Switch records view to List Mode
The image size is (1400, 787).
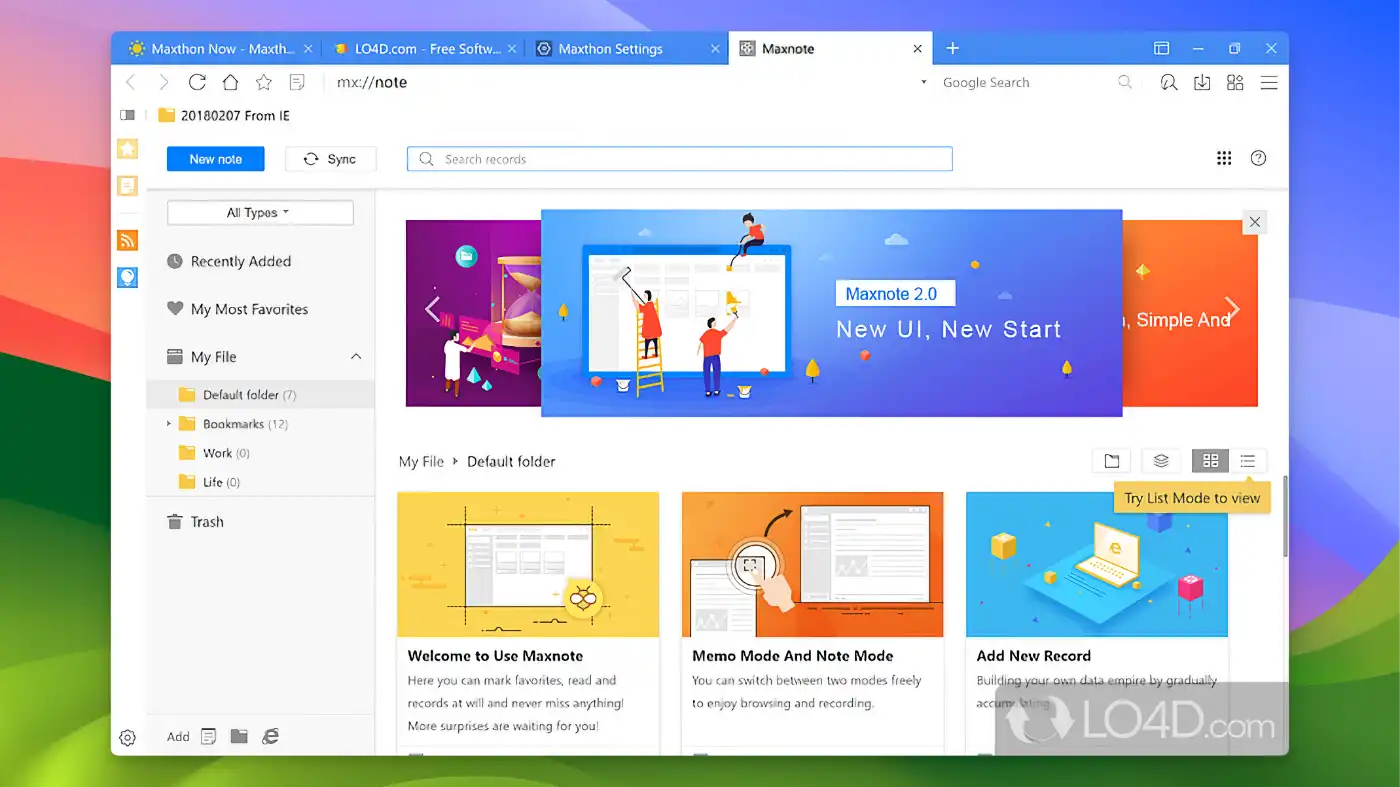(1247, 461)
